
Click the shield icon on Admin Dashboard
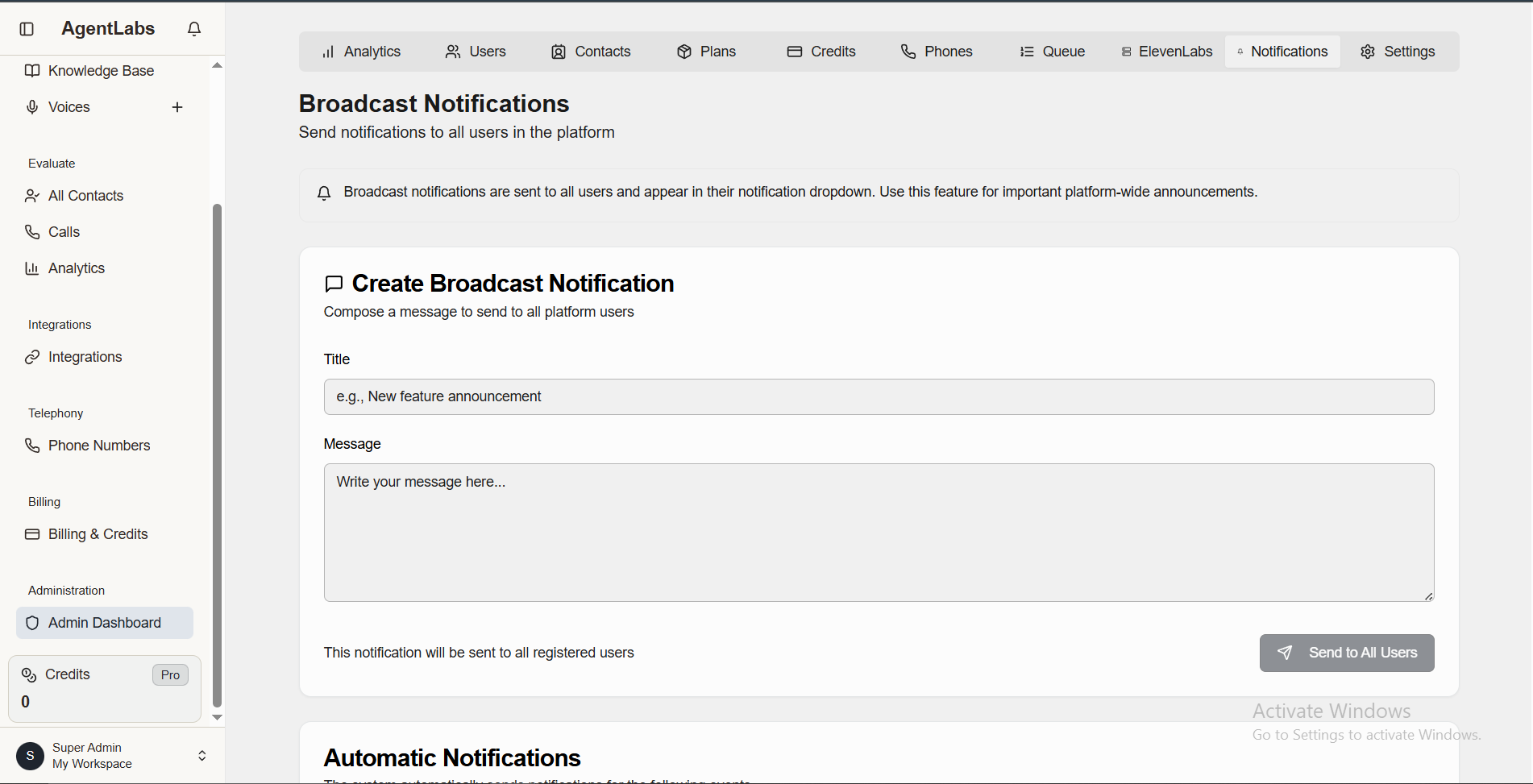tap(32, 622)
